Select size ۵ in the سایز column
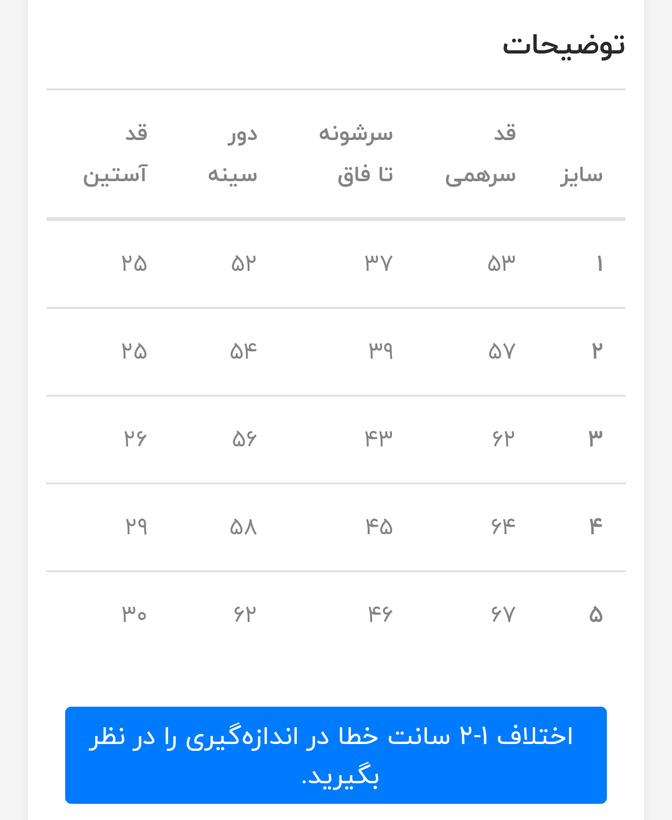This screenshot has width=672, height=820. 596,614
